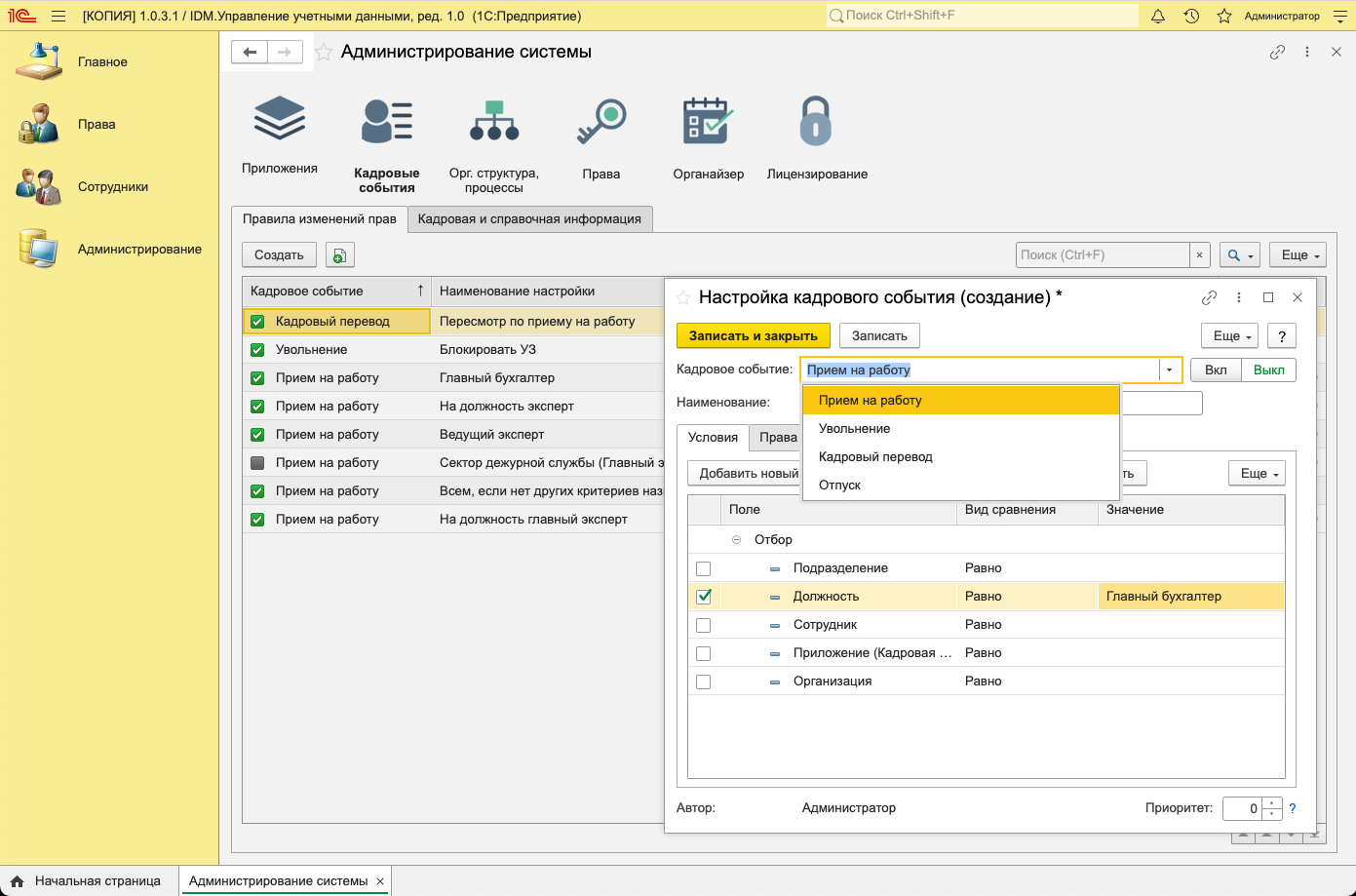The image size is (1356, 896).
Task: Open favorites star in top bar
Action: tap(1224, 16)
